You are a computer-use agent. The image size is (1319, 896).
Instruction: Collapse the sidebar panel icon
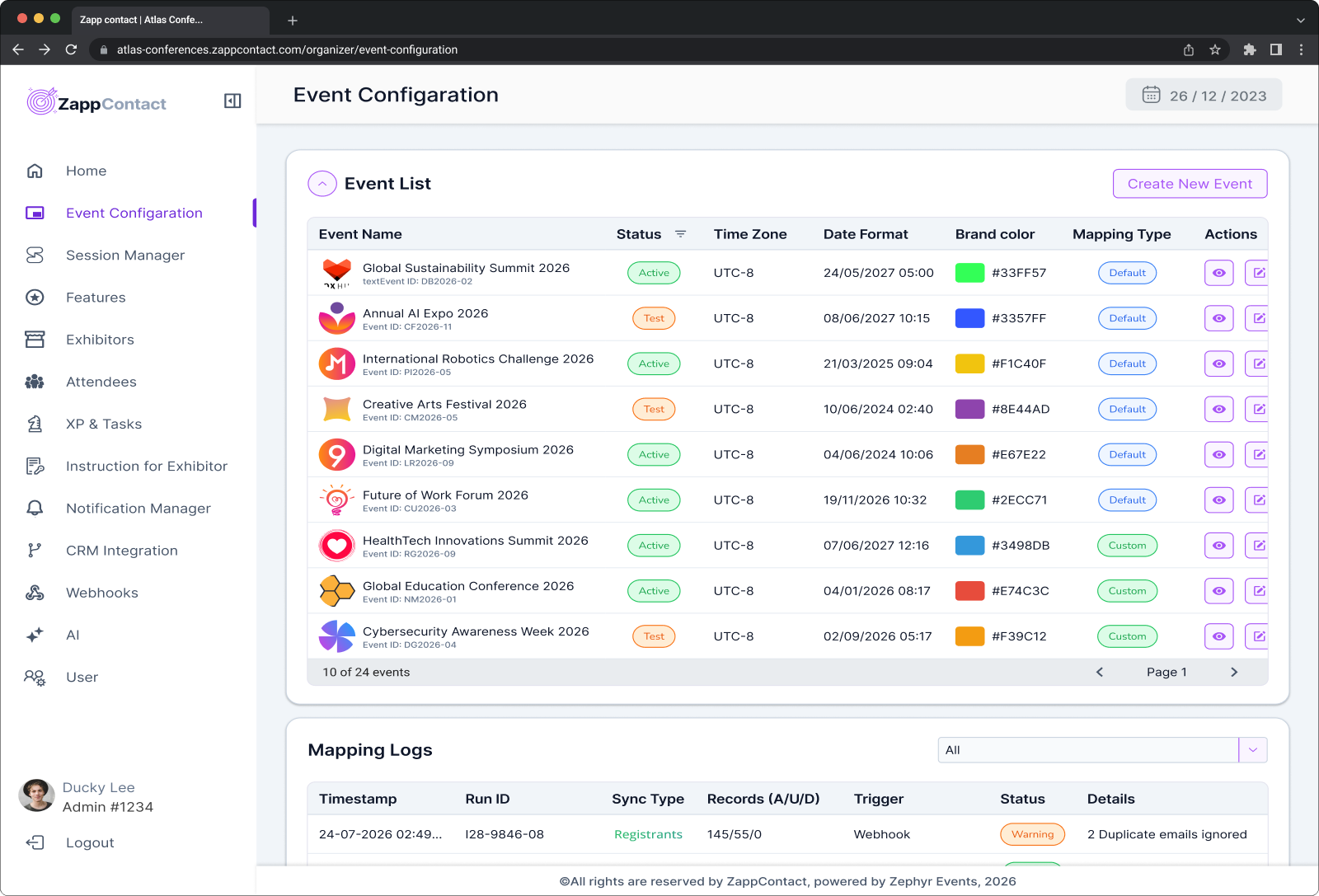pos(232,101)
